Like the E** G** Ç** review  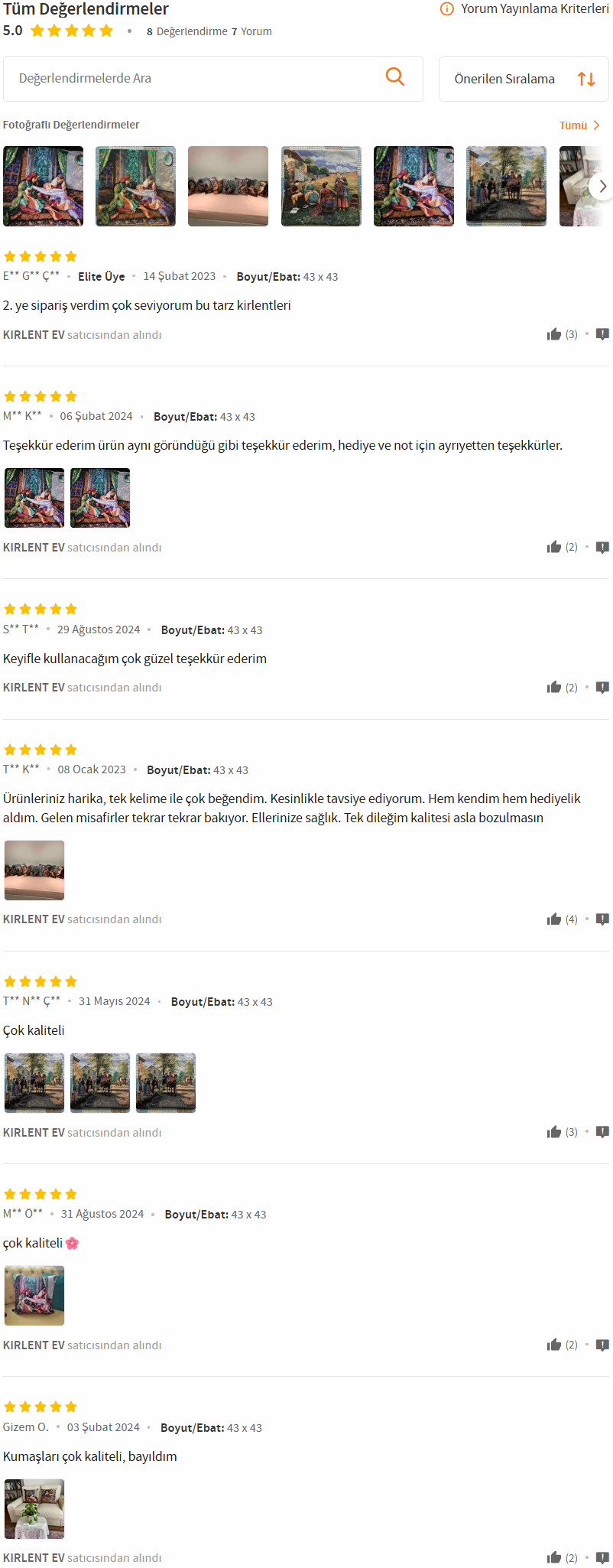[554, 334]
